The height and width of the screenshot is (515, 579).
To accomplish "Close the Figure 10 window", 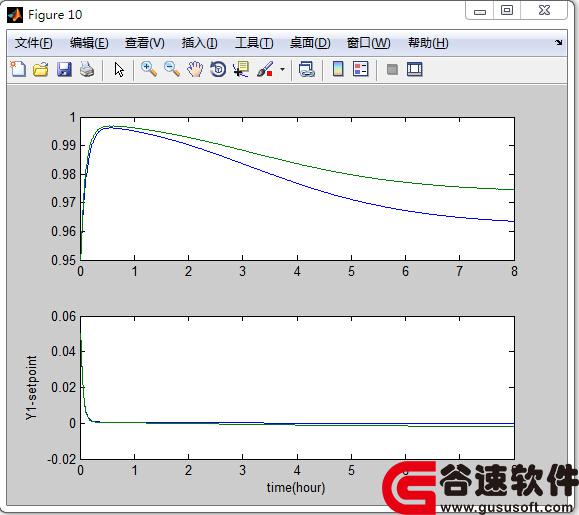I will (x=544, y=10).
